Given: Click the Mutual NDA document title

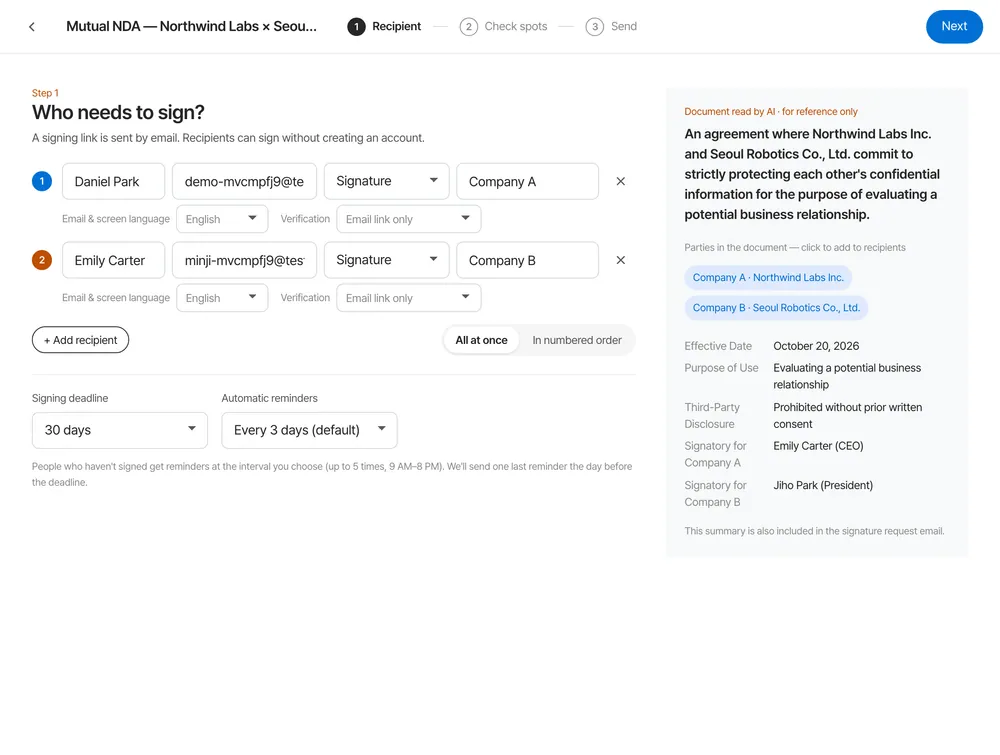Looking at the screenshot, I should (191, 27).
